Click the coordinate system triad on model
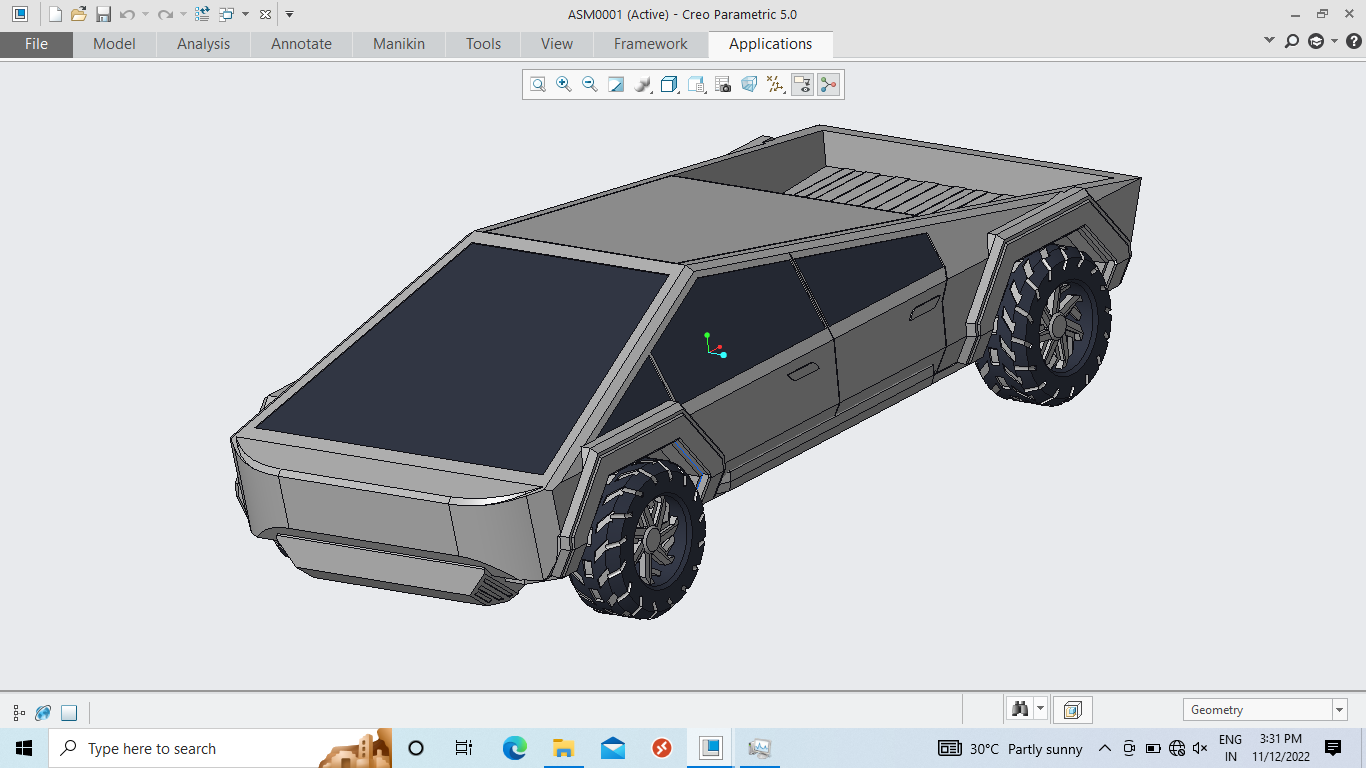This screenshot has height=768, width=1366. [x=715, y=345]
